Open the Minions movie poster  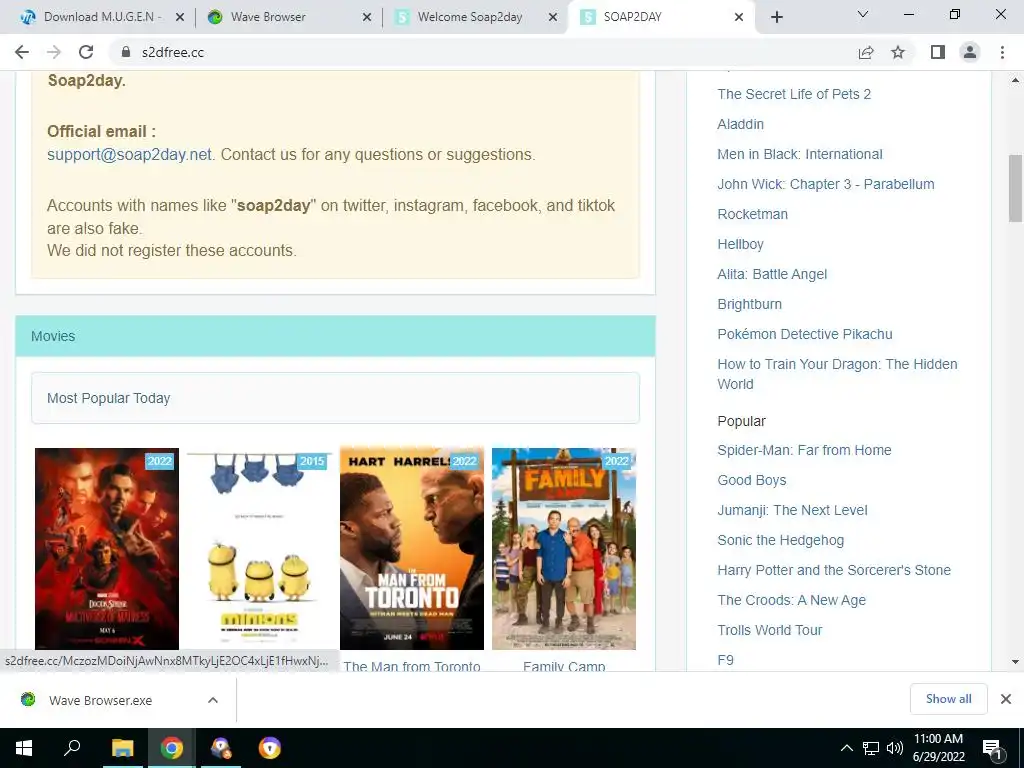[x=259, y=549]
